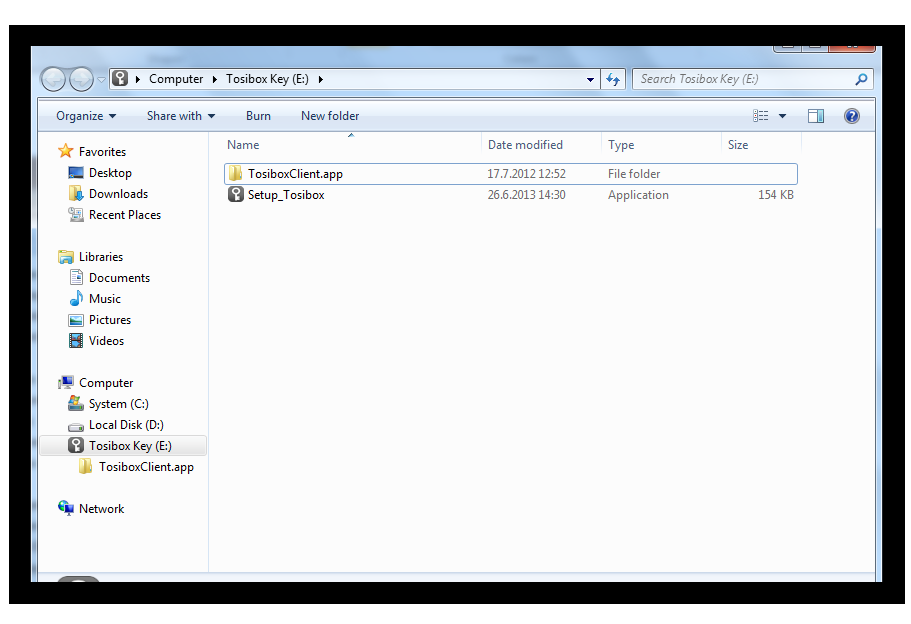Select Computer in the navigation pane

[x=106, y=383]
